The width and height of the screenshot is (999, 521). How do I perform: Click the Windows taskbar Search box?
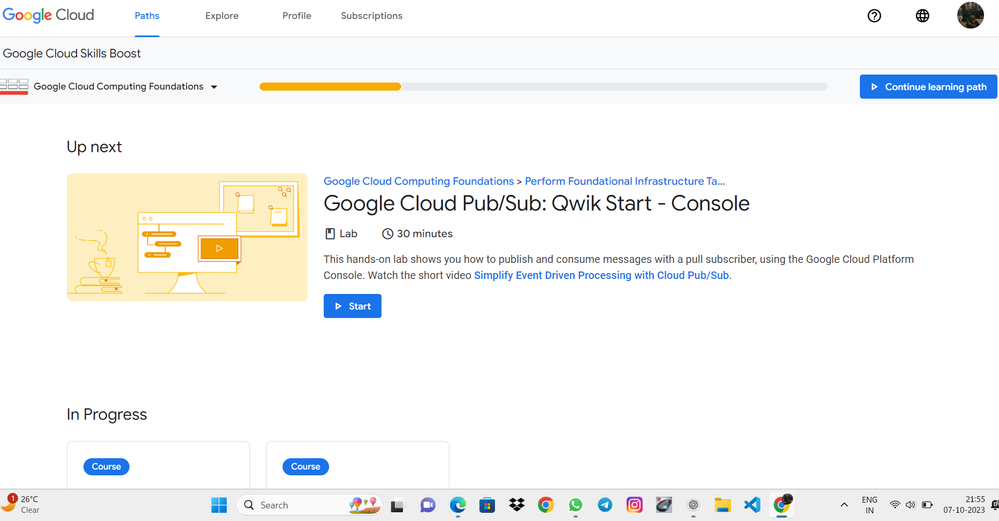[309, 505]
